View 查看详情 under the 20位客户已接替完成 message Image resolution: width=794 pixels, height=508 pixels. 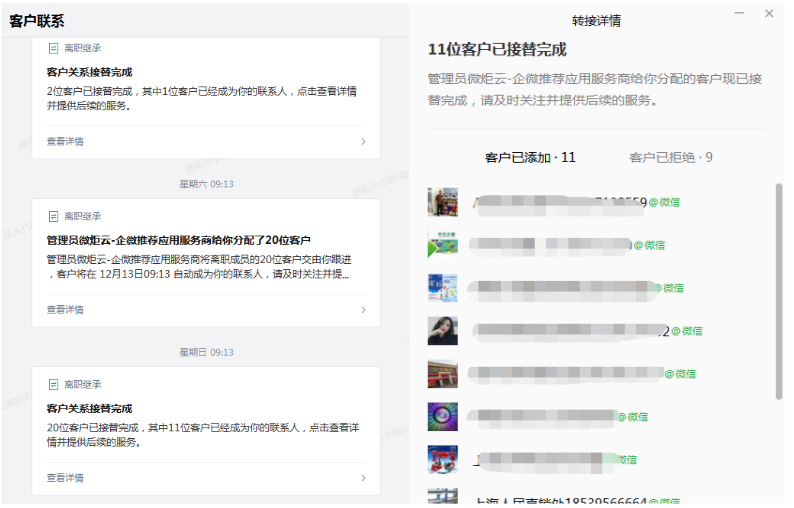(65, 478)
